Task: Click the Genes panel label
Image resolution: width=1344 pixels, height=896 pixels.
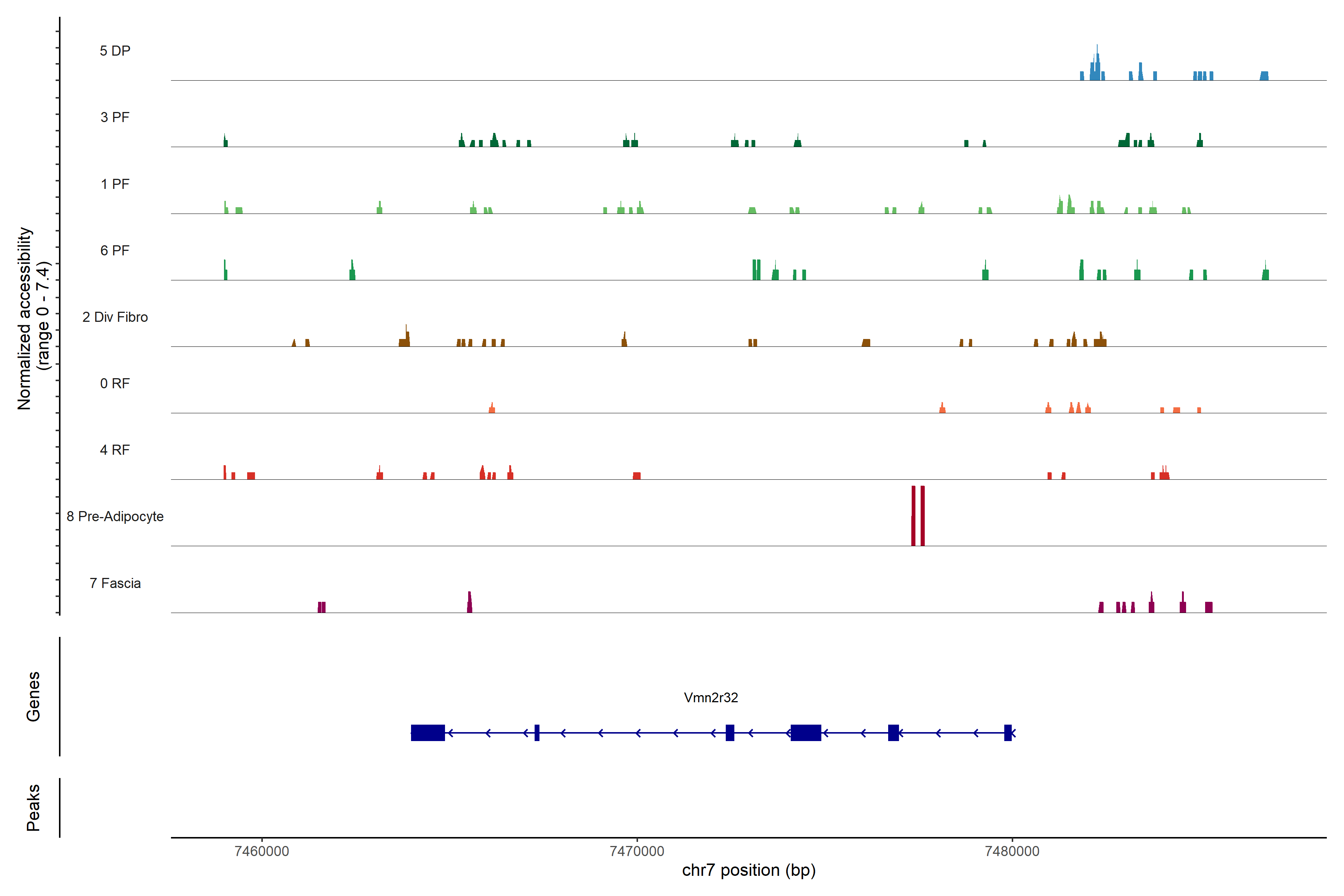Action: [x=33, y=696]
